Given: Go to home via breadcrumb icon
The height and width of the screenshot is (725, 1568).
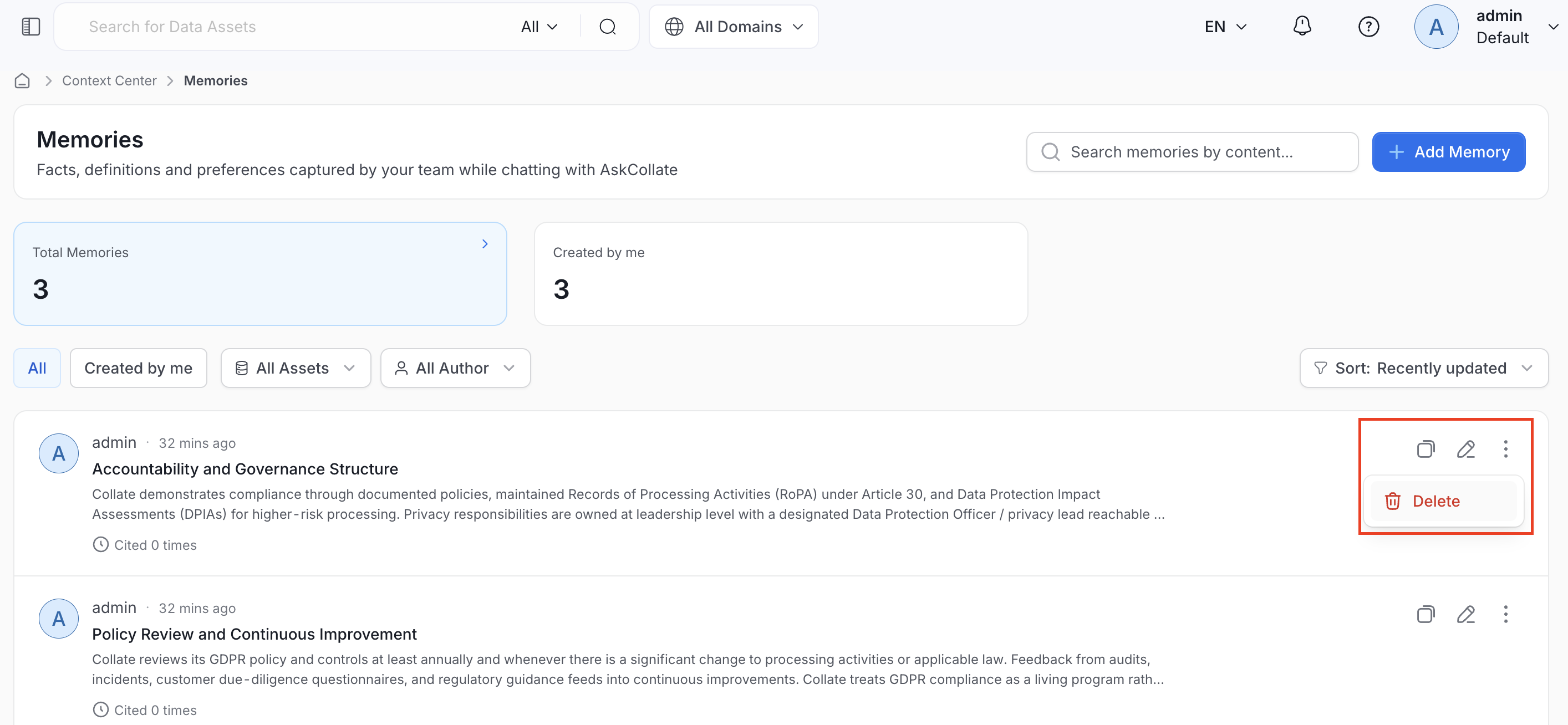Looking at the screenshot, I should [23, 81].
